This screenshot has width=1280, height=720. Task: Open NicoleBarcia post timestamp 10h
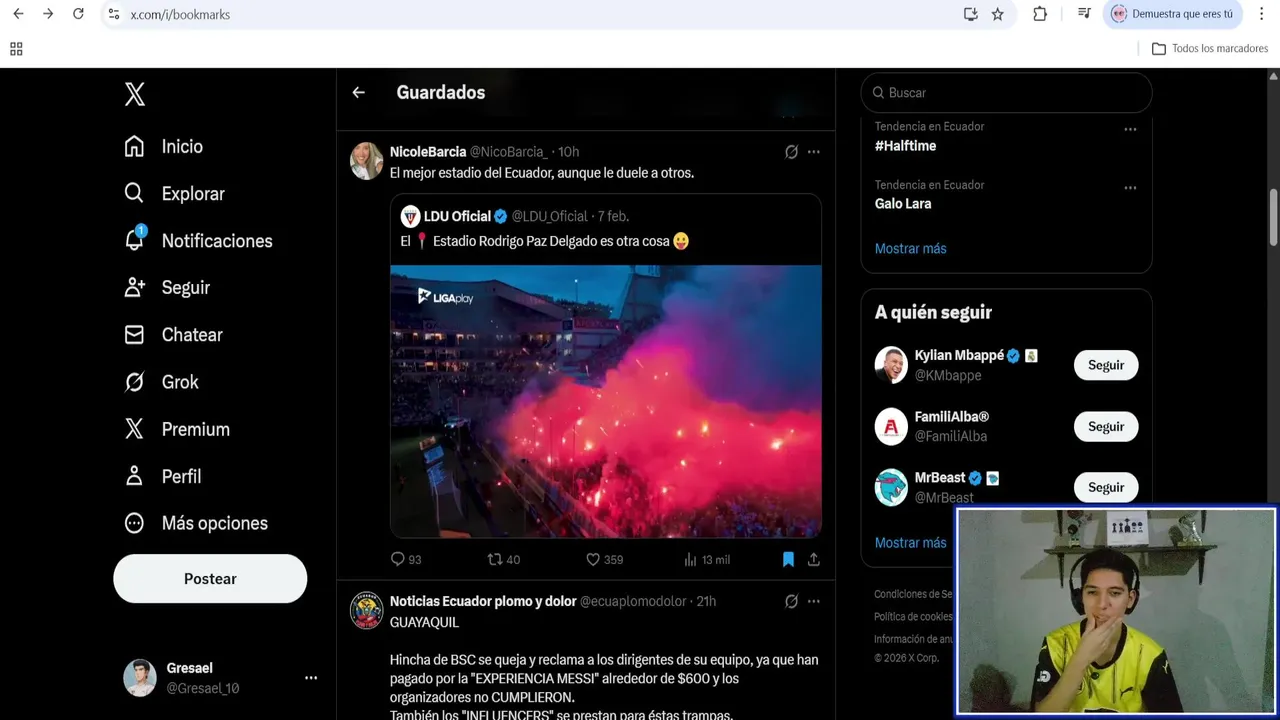click(x=568, y=152)
